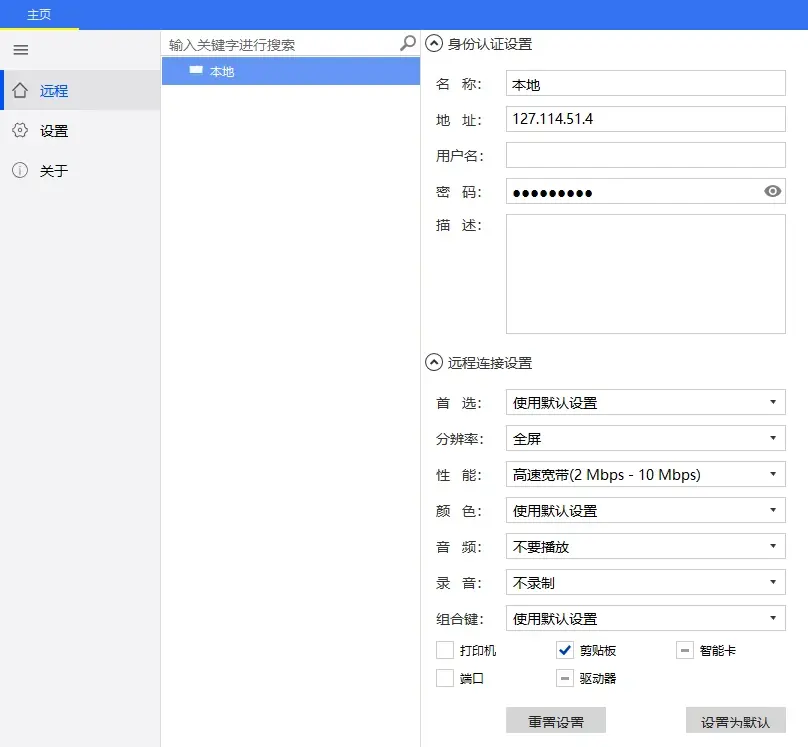Click the 重置设置 button
808x747 pixels.
click(556, 720)
